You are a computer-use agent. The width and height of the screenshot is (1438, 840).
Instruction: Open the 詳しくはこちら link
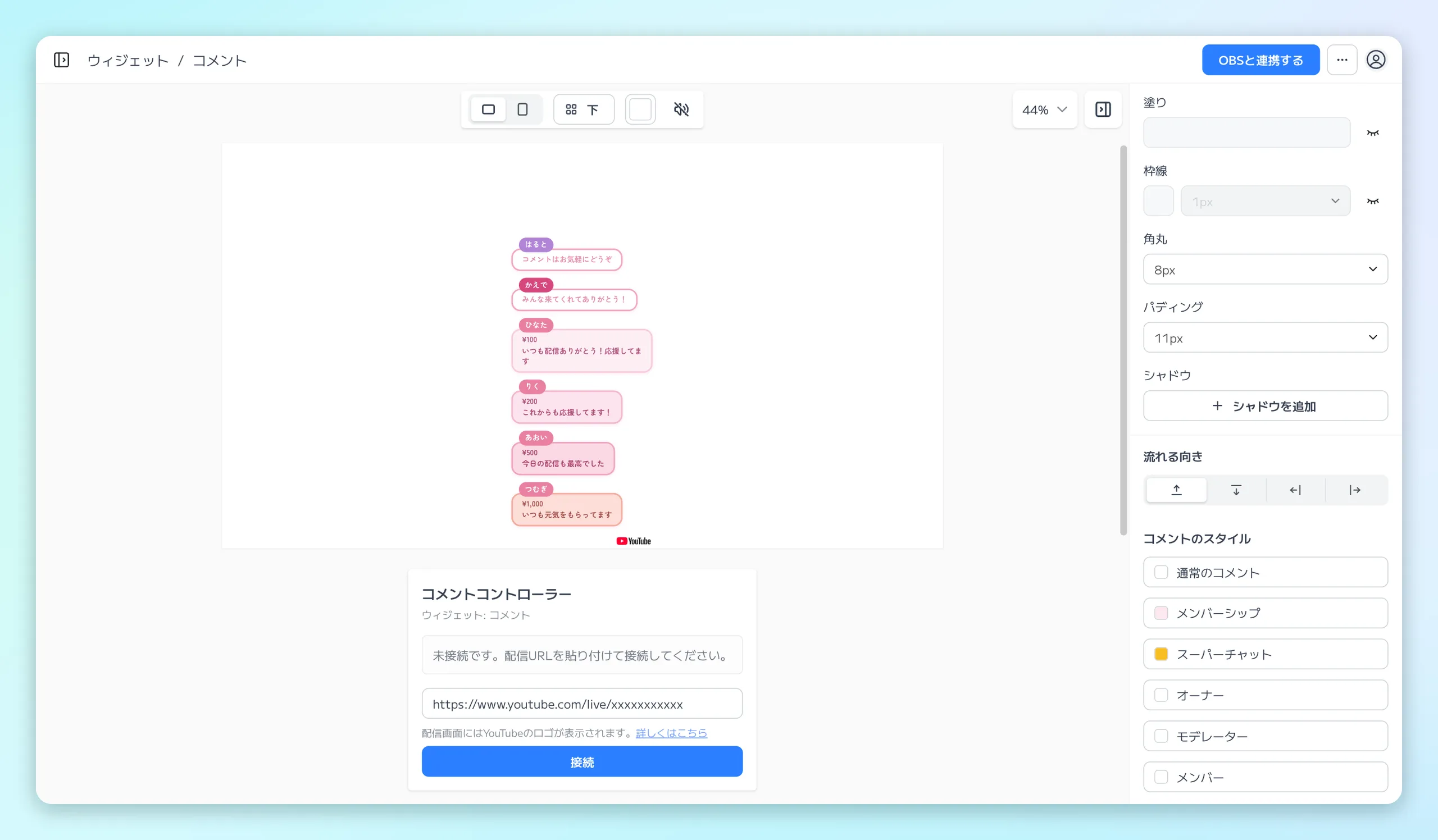click(x=671, y=733)
